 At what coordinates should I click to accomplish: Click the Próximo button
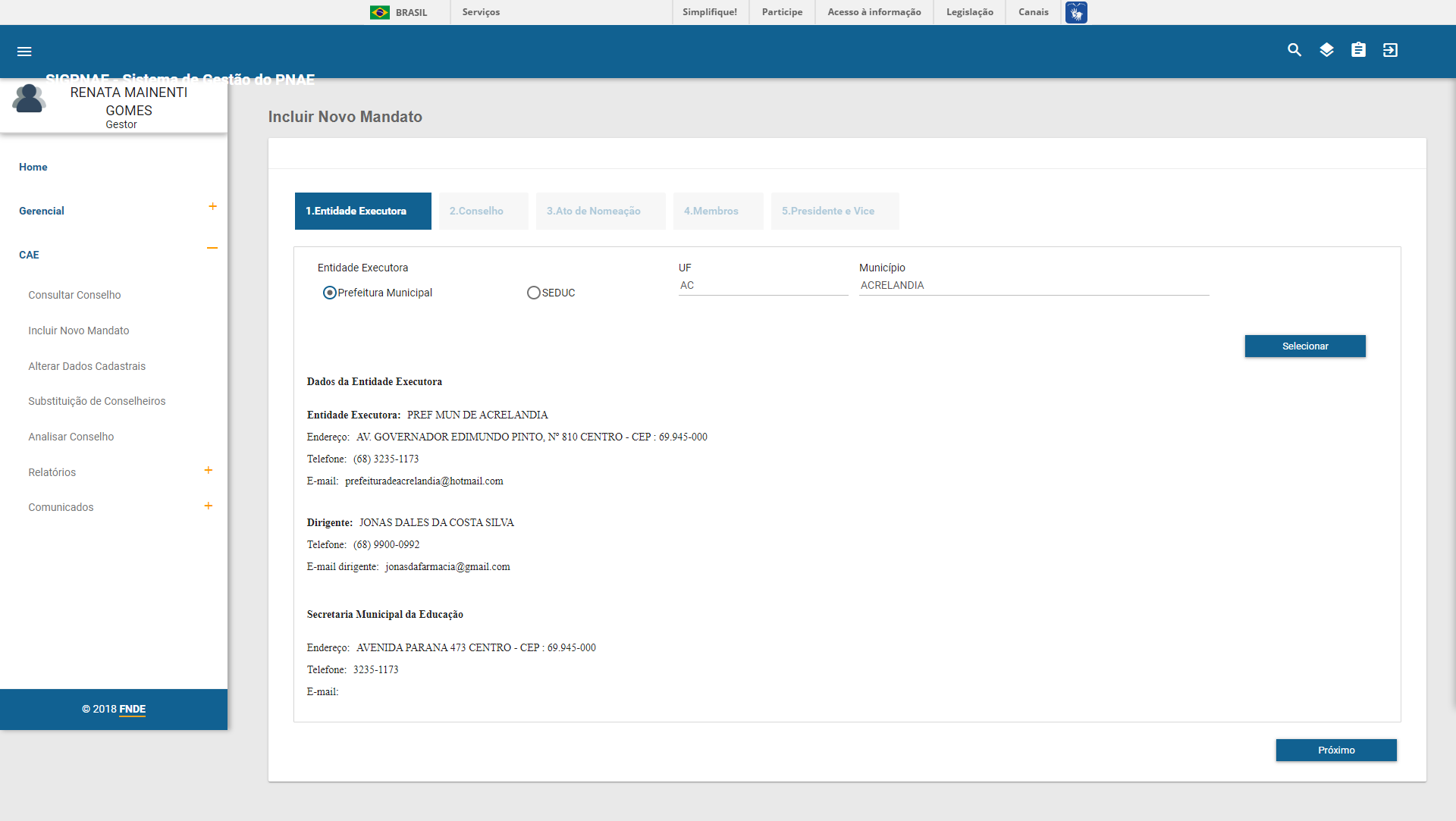click(1335, 750)
